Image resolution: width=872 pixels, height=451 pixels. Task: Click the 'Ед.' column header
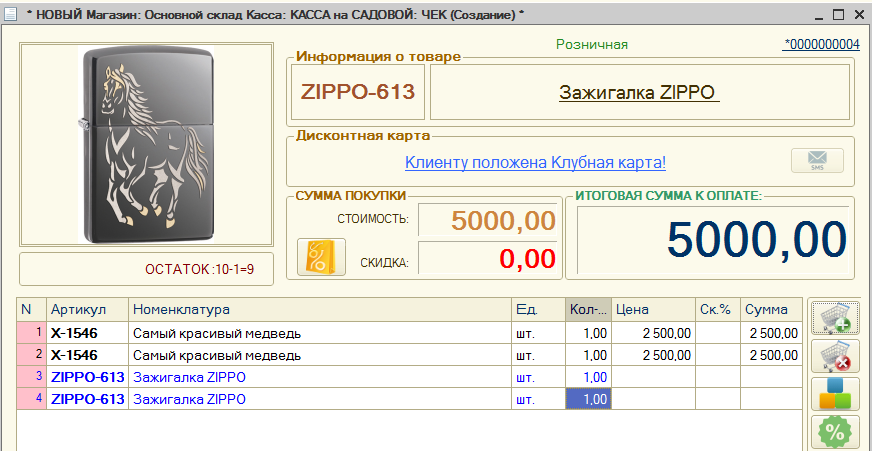pos(538,310)
